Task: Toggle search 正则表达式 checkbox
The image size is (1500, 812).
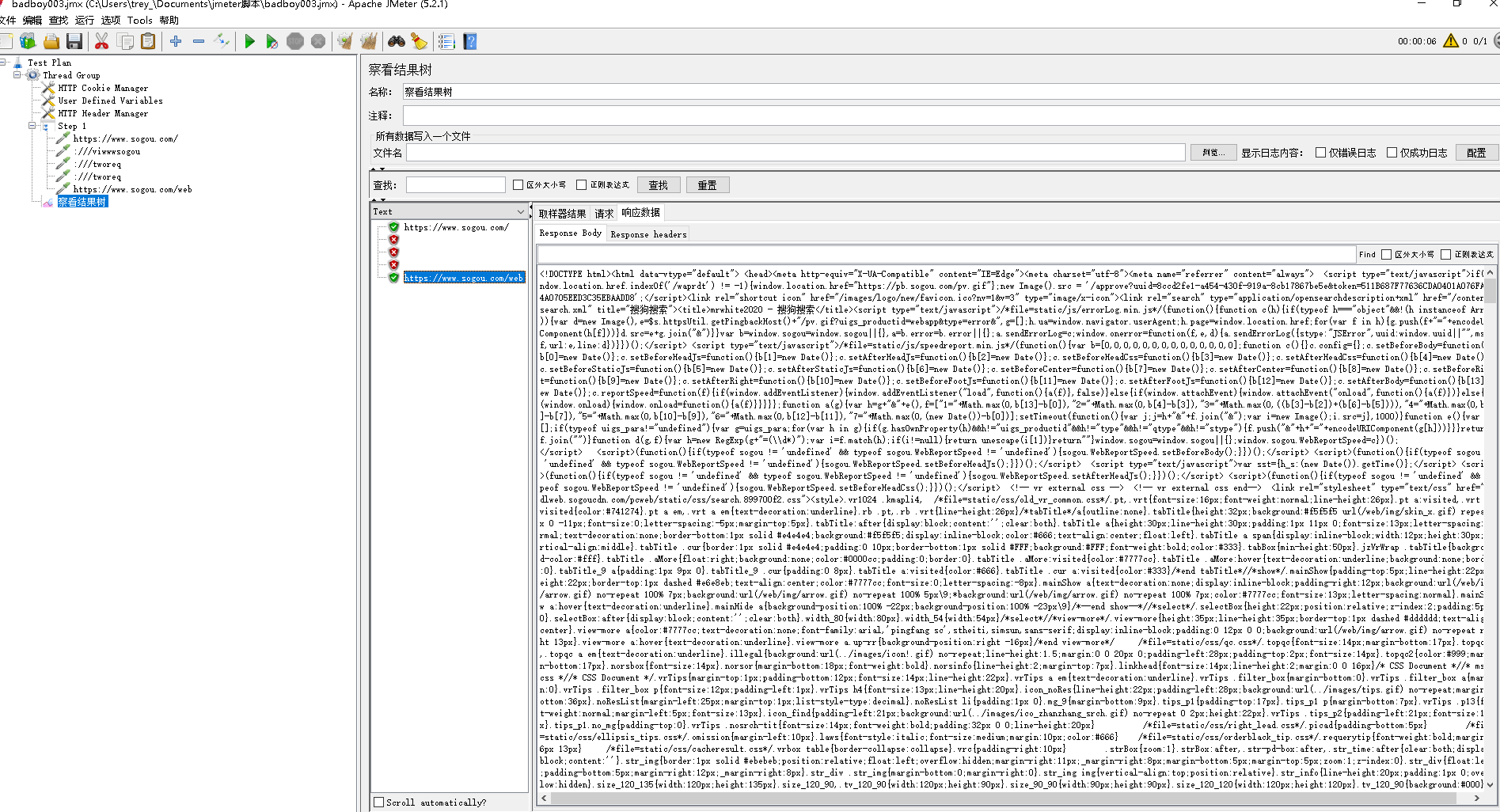Action: pos(582,185)
